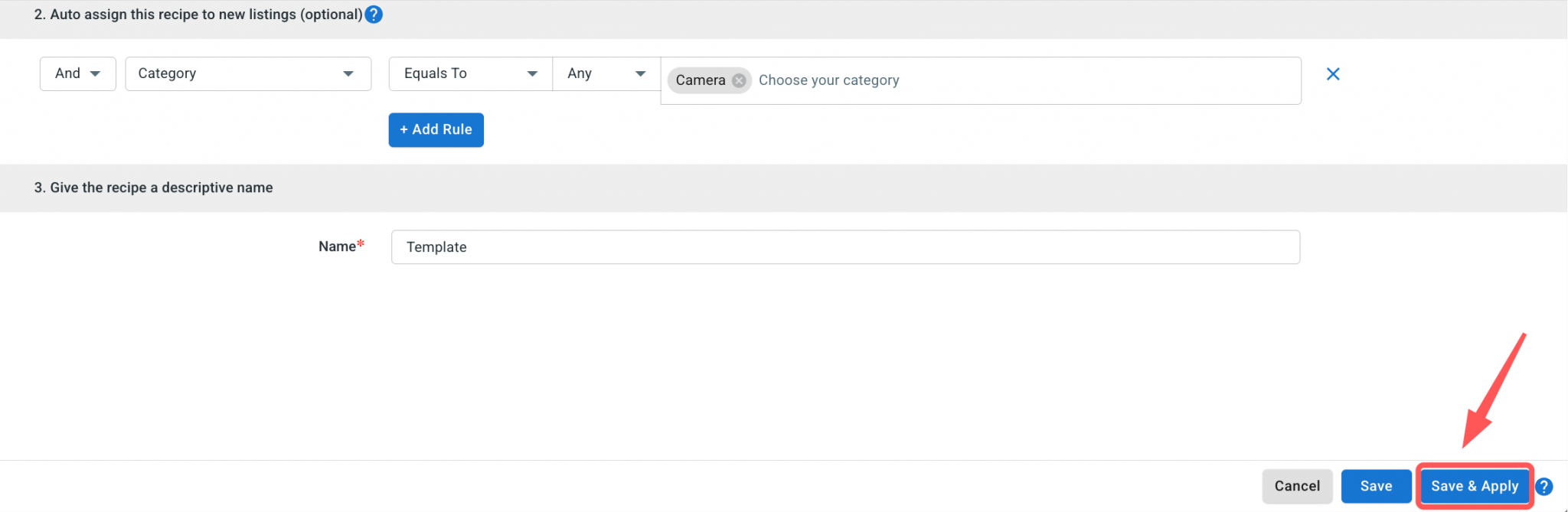Open the And condition dropdown
Viewport: 1568px width, 512px height.
(x=77, y=73)
